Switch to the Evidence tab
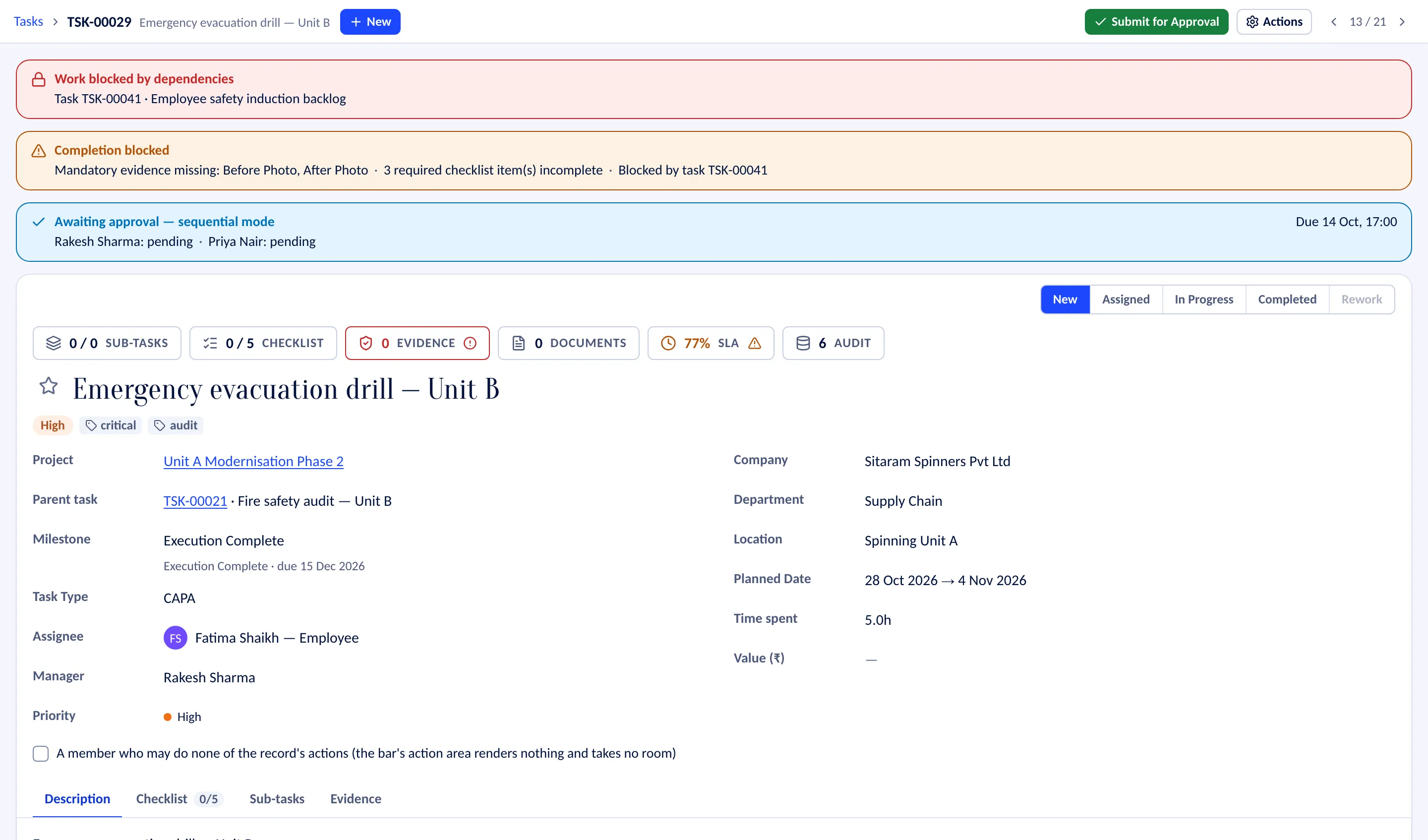The image size is (1428, 840). [x=356, y=799]
